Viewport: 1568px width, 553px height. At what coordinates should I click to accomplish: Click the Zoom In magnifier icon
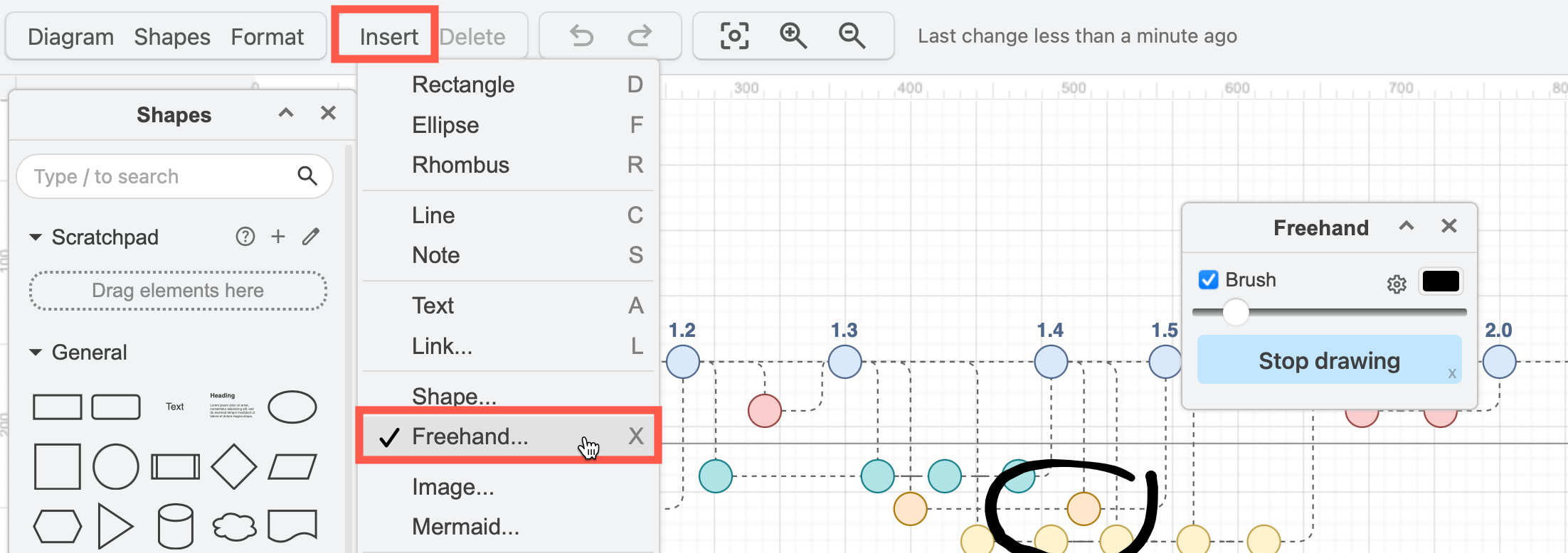793,35
